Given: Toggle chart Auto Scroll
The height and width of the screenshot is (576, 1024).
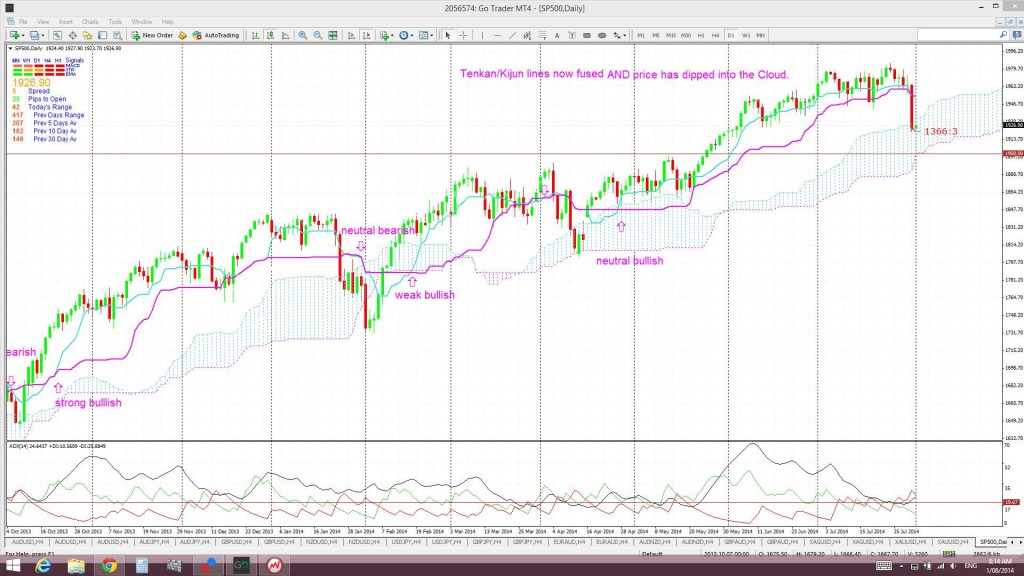Looking at the screenshot, I should [x=351, y=35].
